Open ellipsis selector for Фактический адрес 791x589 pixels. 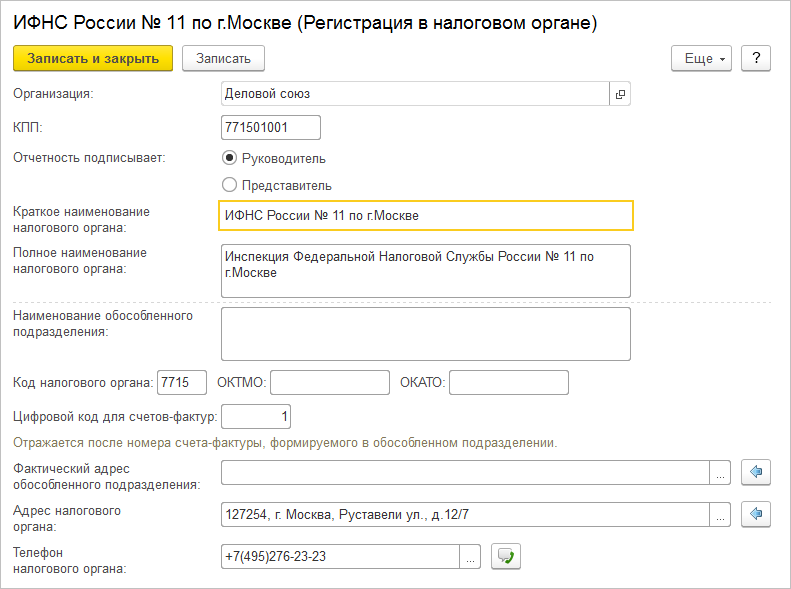721,472
